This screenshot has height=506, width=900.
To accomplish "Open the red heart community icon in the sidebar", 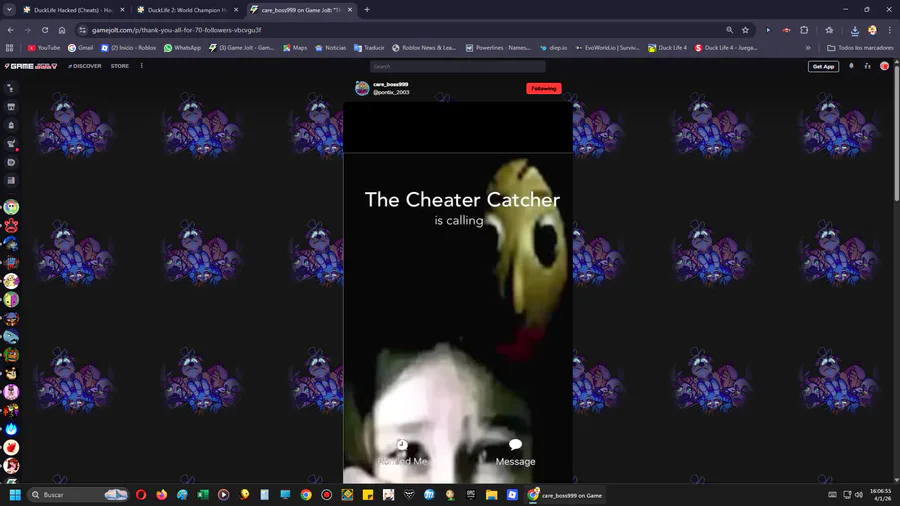I will (11, 447).
